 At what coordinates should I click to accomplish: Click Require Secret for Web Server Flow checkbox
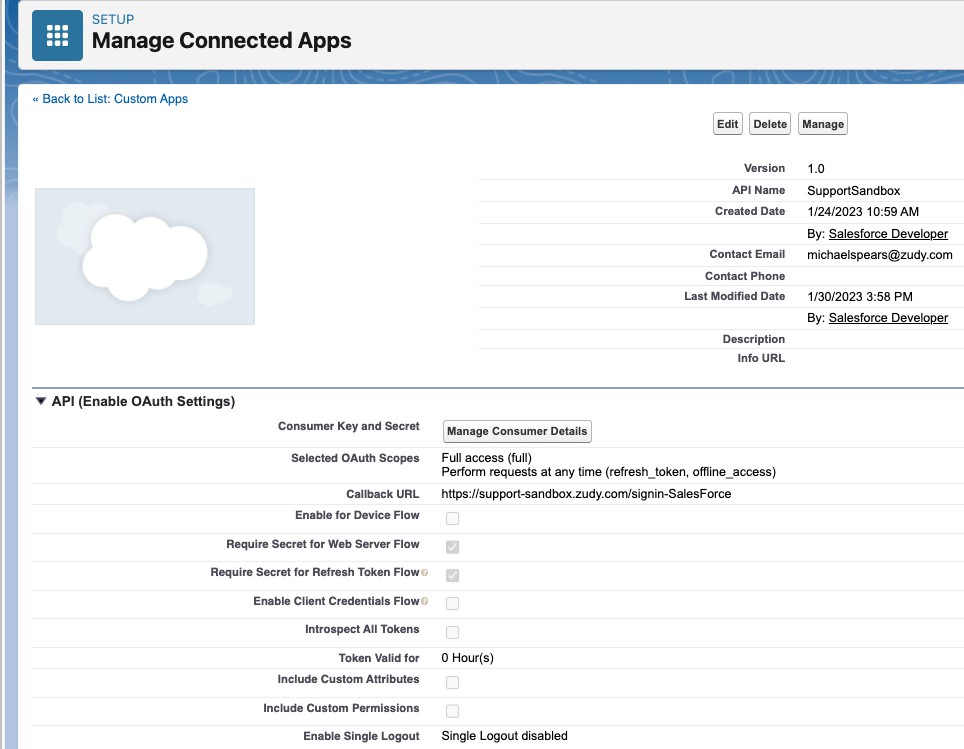[452, 546]
